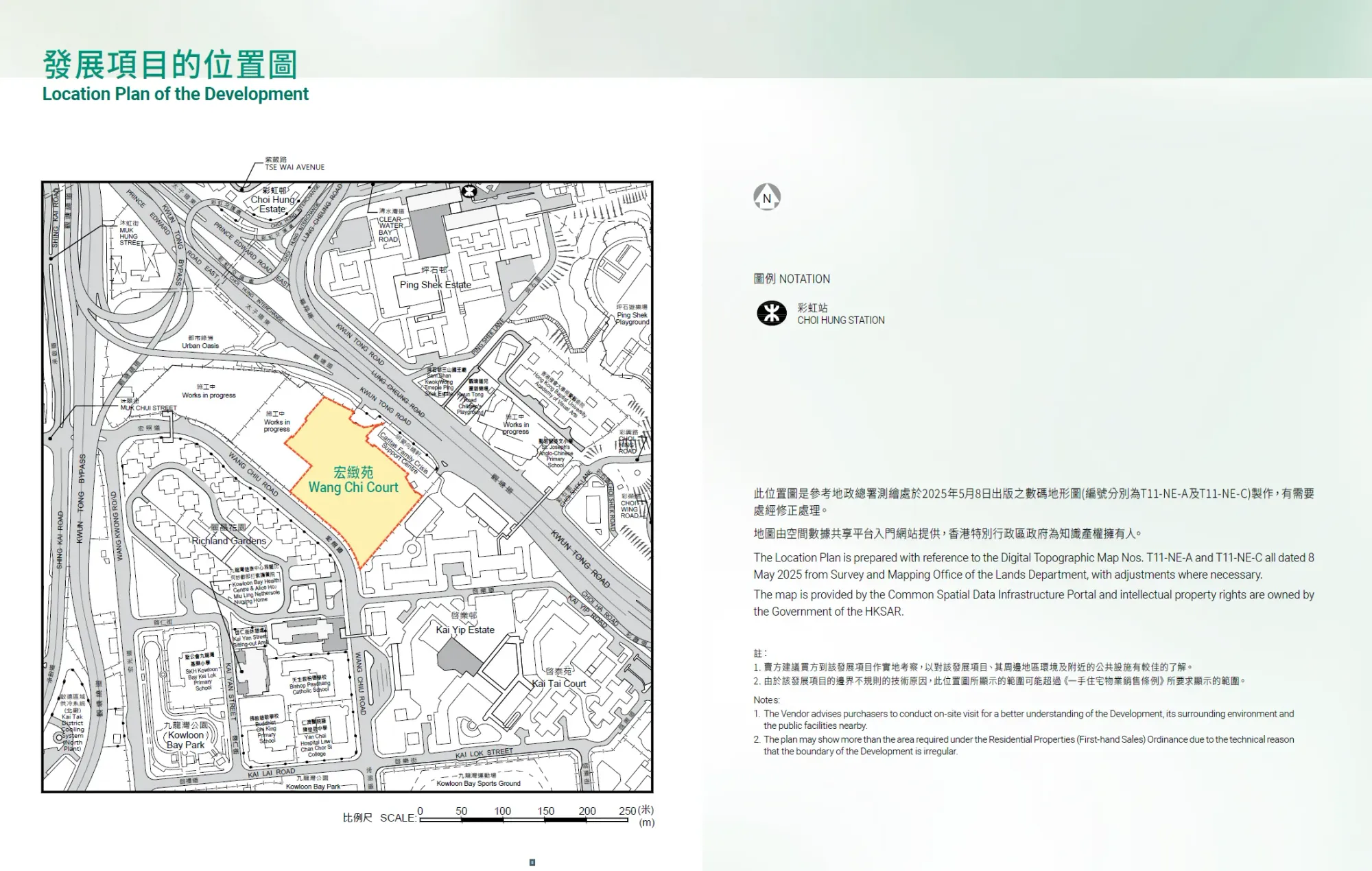Click the 'Location Plan of the Development' heading

(x=176, y=94)
